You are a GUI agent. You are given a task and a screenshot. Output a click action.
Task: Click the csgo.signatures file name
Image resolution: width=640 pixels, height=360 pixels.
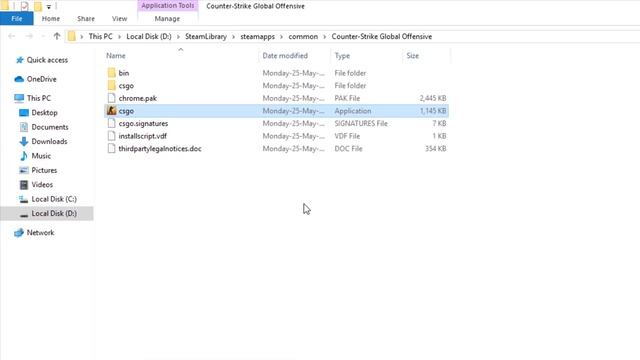[143, 123]
